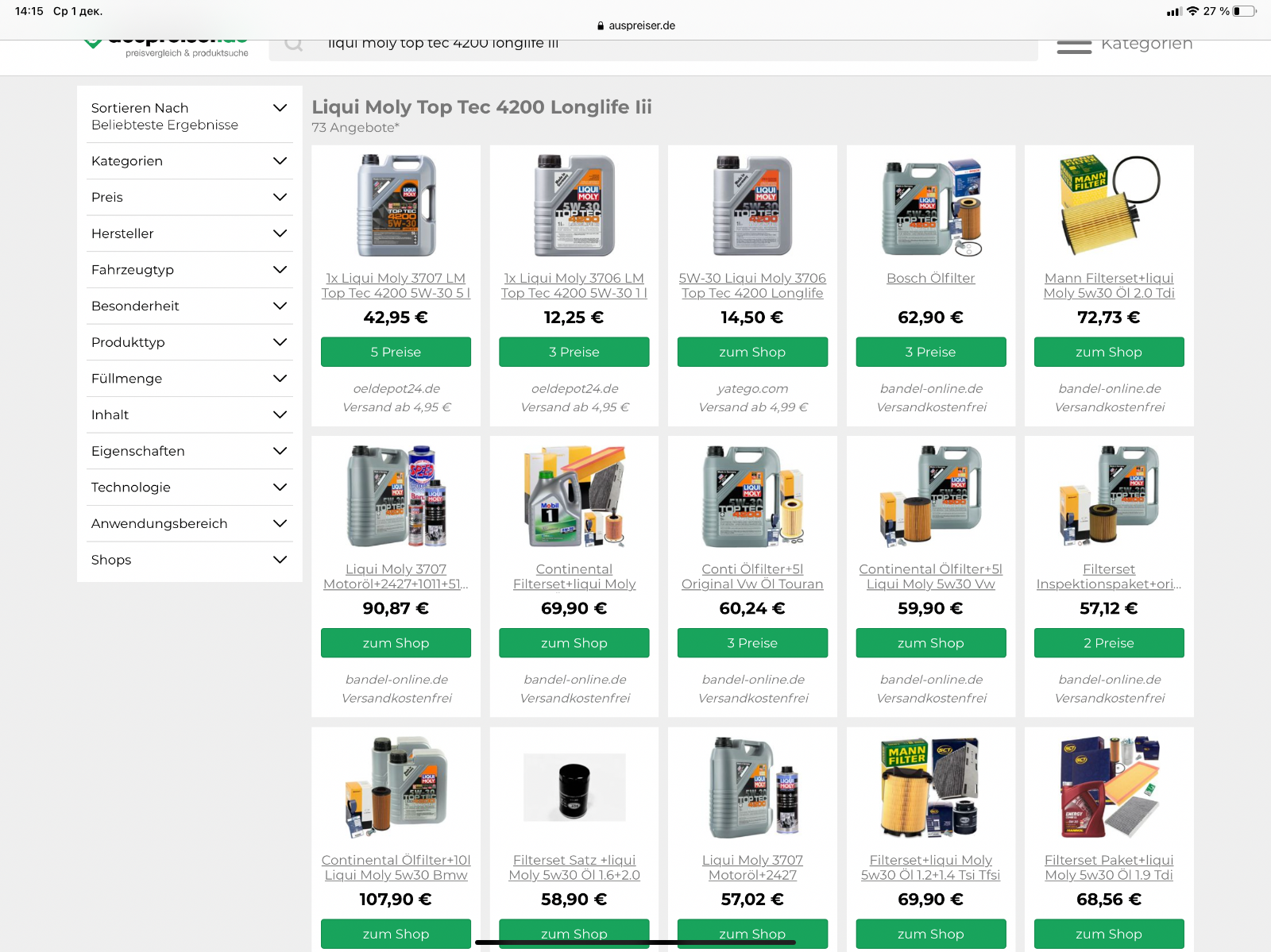View product image of Bosch Ölfilter set

click(x=931, y=206)
